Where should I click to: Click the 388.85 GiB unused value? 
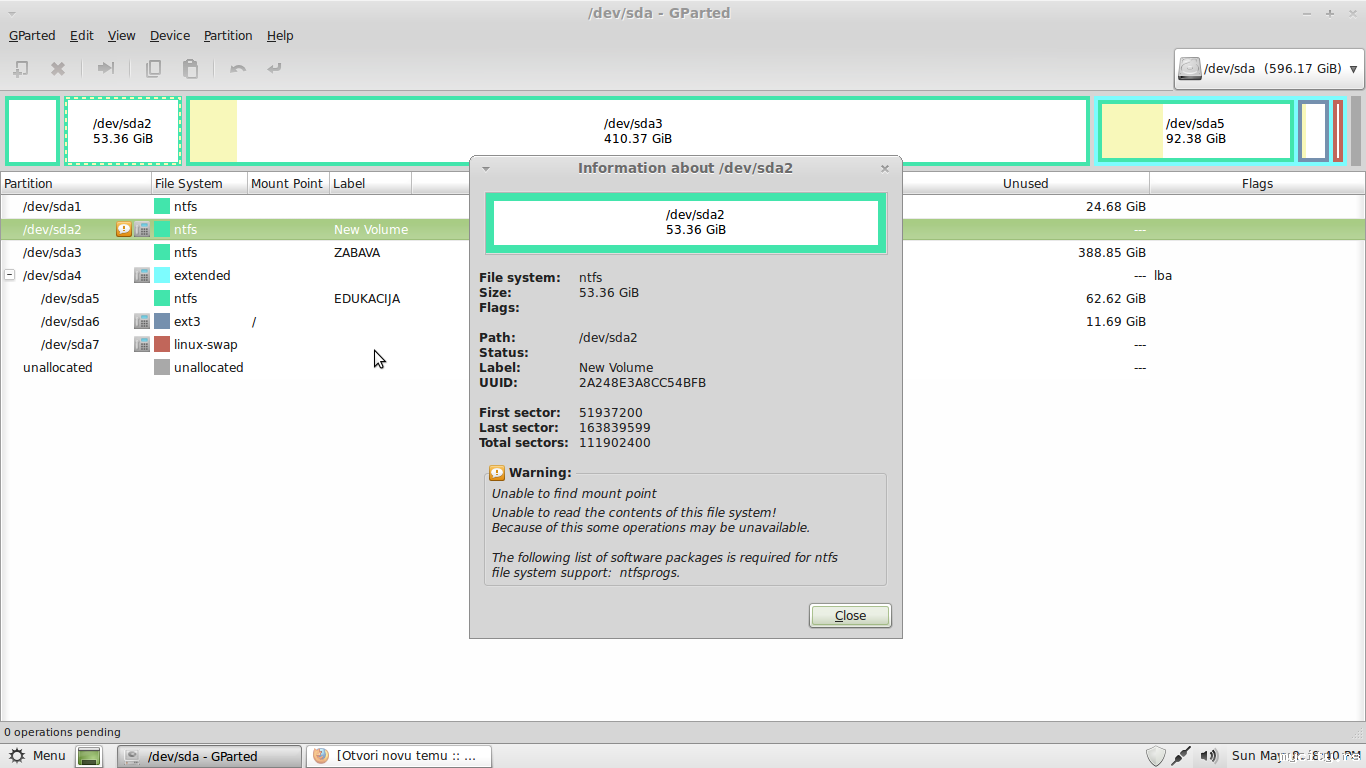pos(1112,252)
